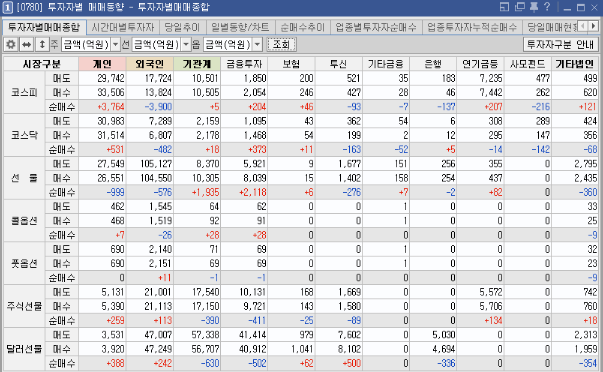
Task: Click the 기타금융 column header
Action: pos(386,64)
